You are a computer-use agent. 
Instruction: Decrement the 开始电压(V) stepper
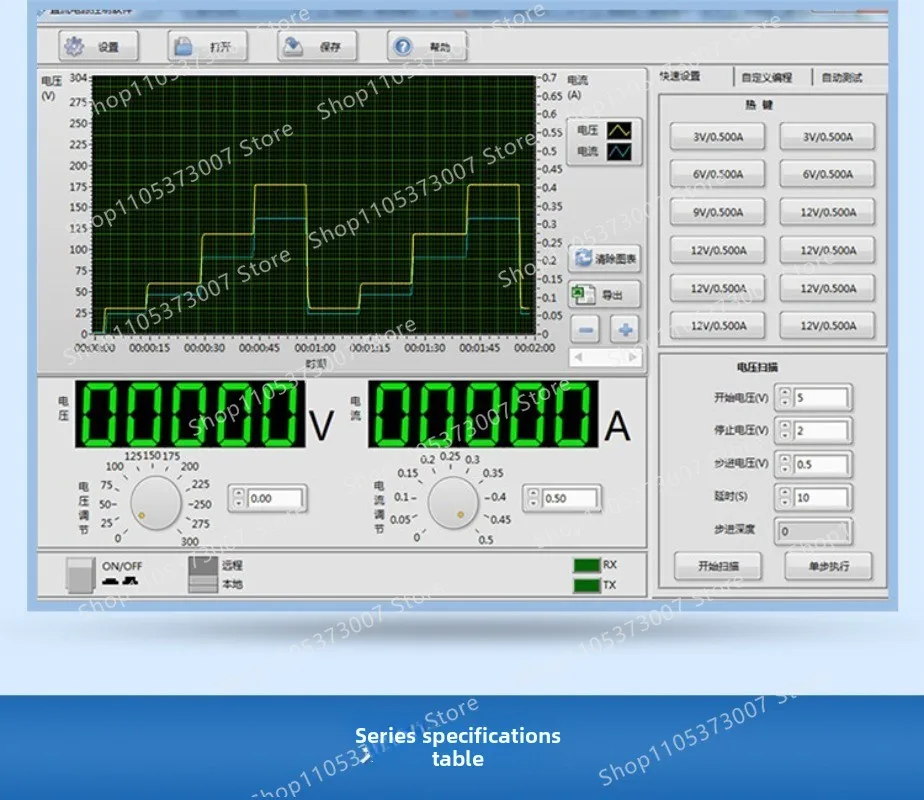(x=784, y=403)
